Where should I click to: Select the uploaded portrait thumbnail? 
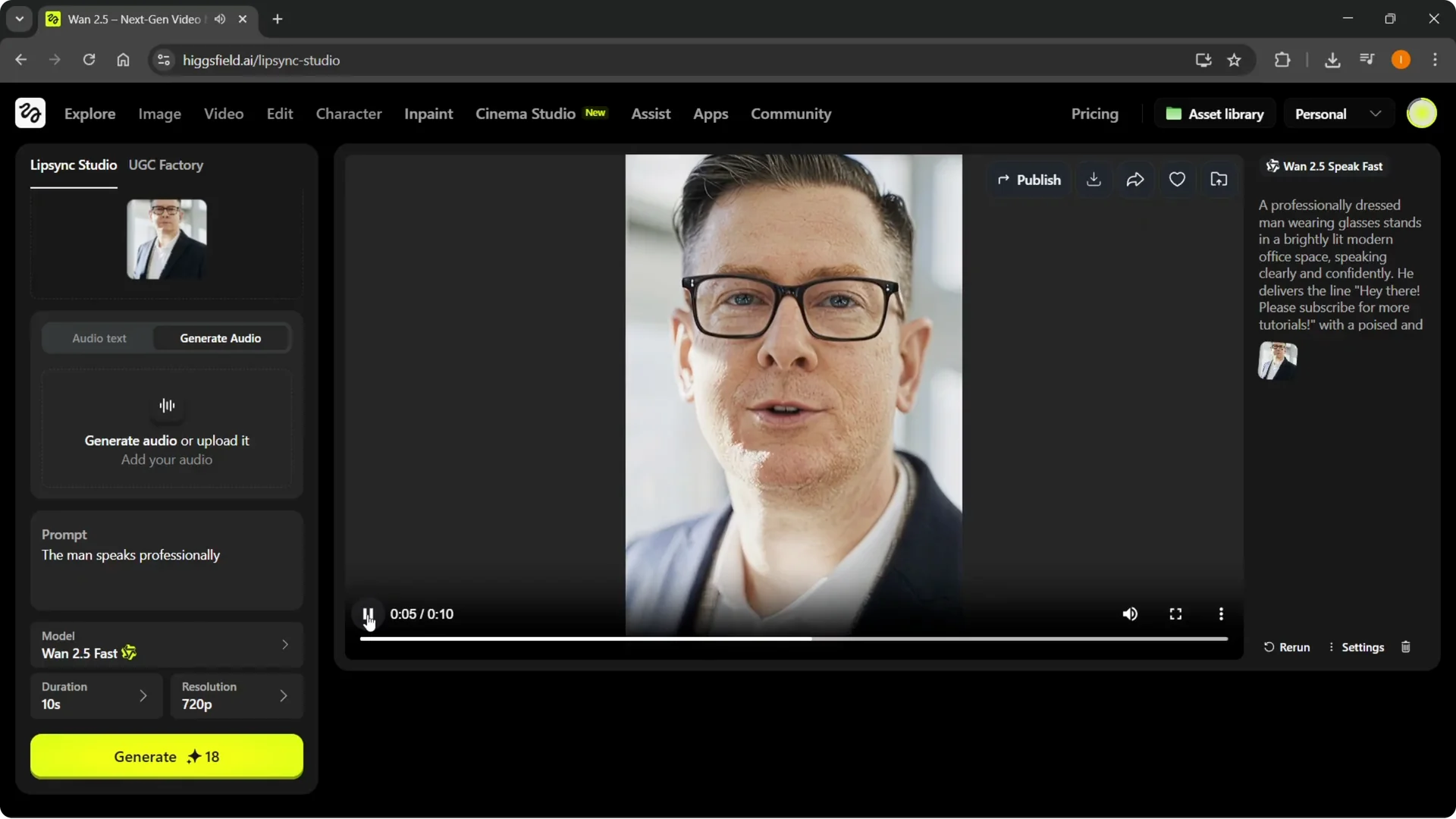pyautogui.click(x=166, y=238)
